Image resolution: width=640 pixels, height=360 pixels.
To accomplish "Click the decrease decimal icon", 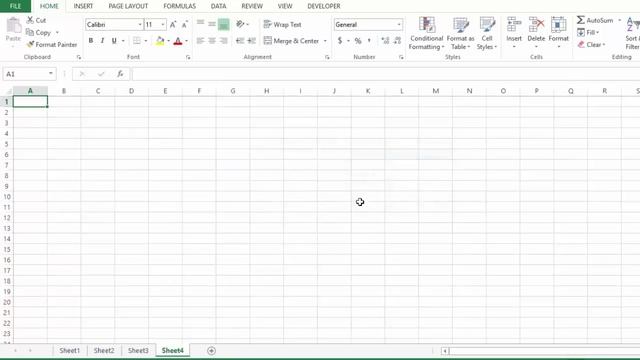I will [x=397, y=40].
